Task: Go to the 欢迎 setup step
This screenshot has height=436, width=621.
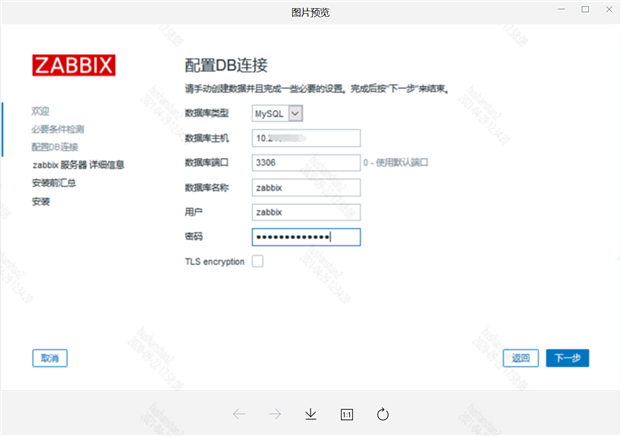Action: (40, 111)
